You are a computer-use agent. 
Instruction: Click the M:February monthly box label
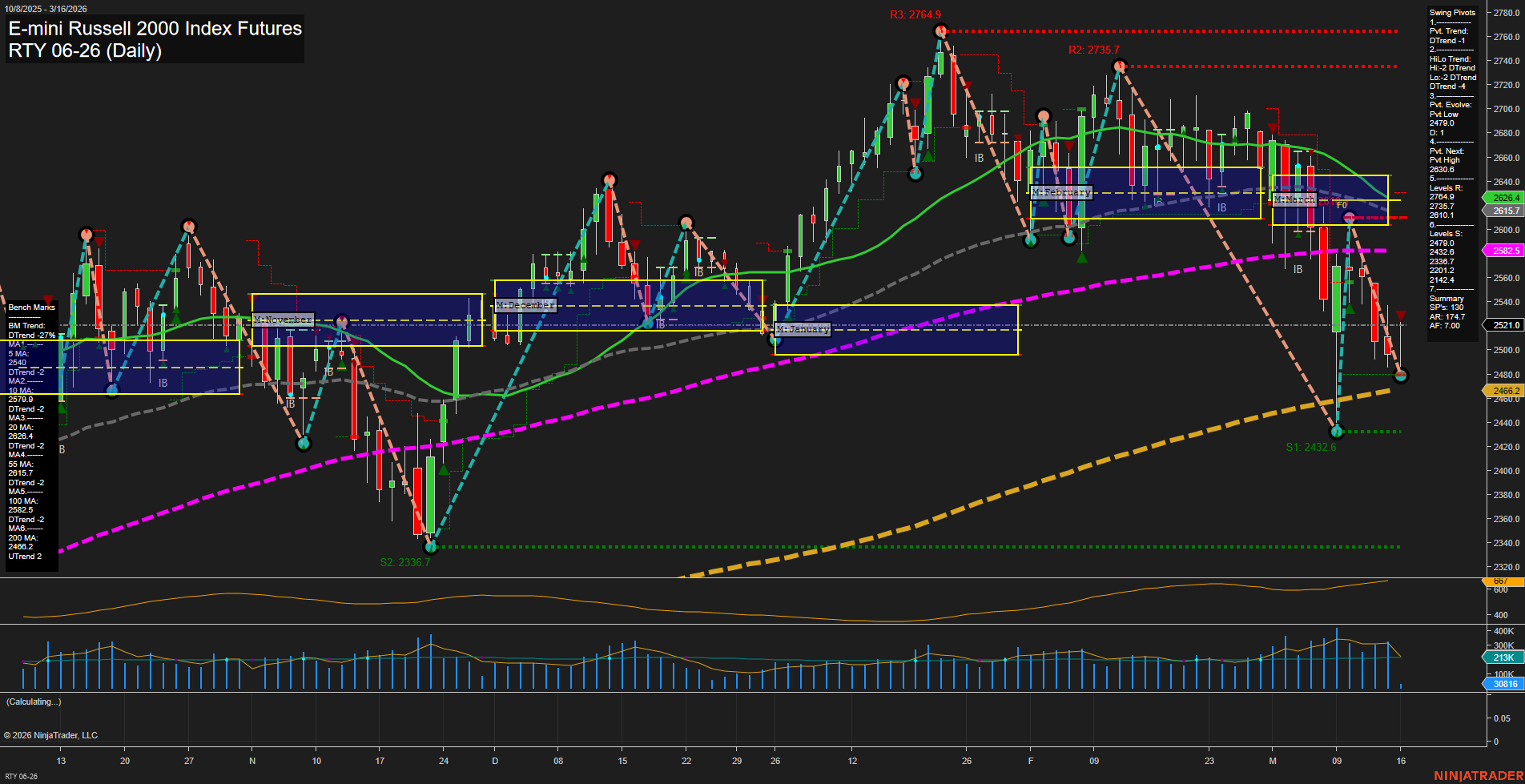(1061, 192)
